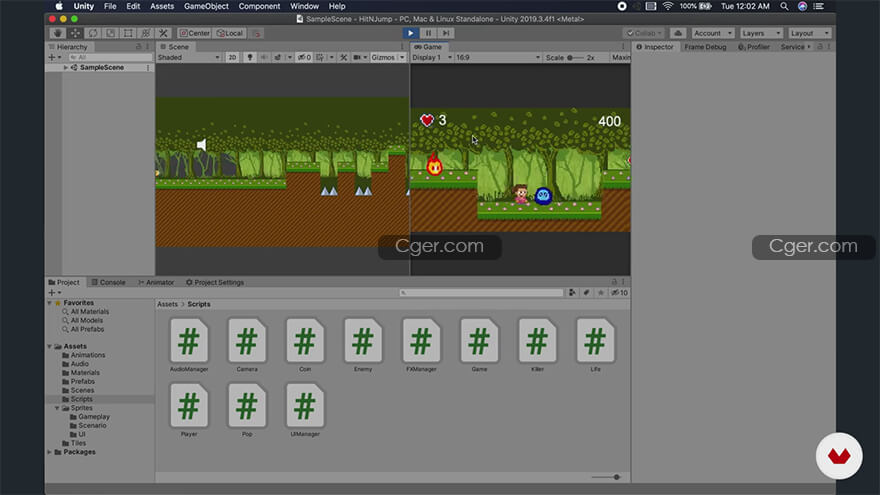Open Layout dropdown
880x495 pixels.
coord(809,33)
